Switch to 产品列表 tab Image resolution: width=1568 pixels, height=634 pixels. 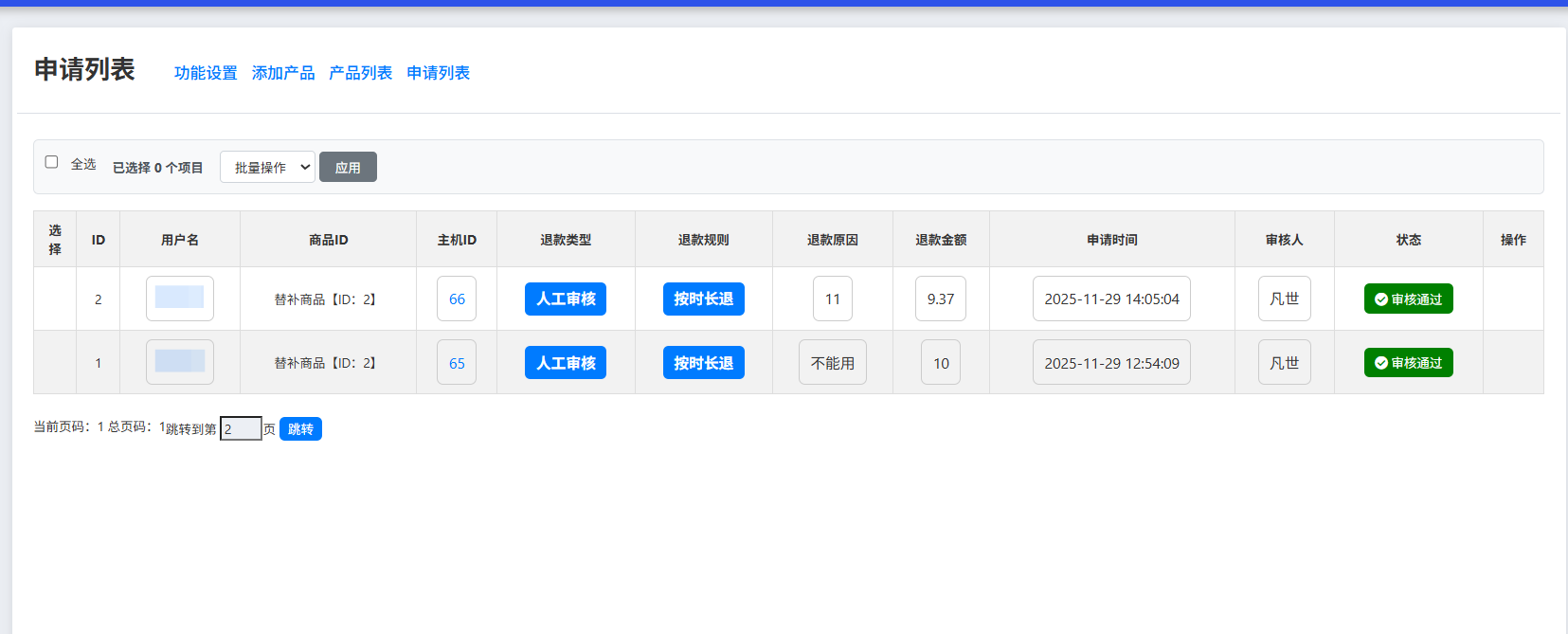pos(360,73)
